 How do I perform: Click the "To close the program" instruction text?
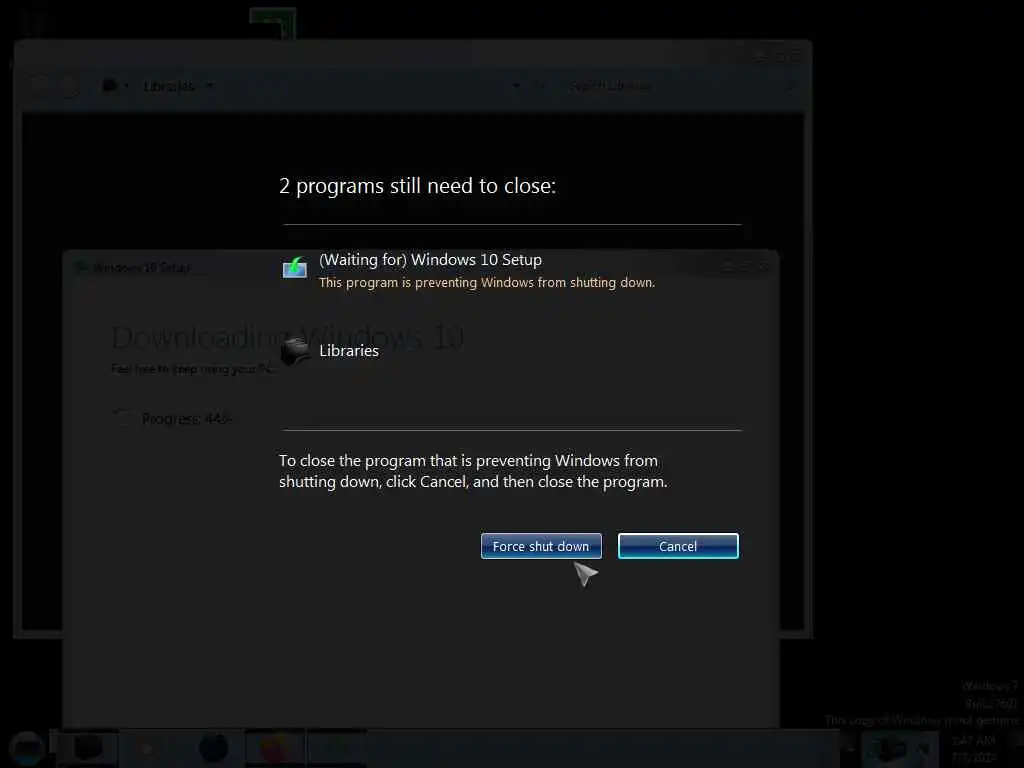click(x=473, y=471)
